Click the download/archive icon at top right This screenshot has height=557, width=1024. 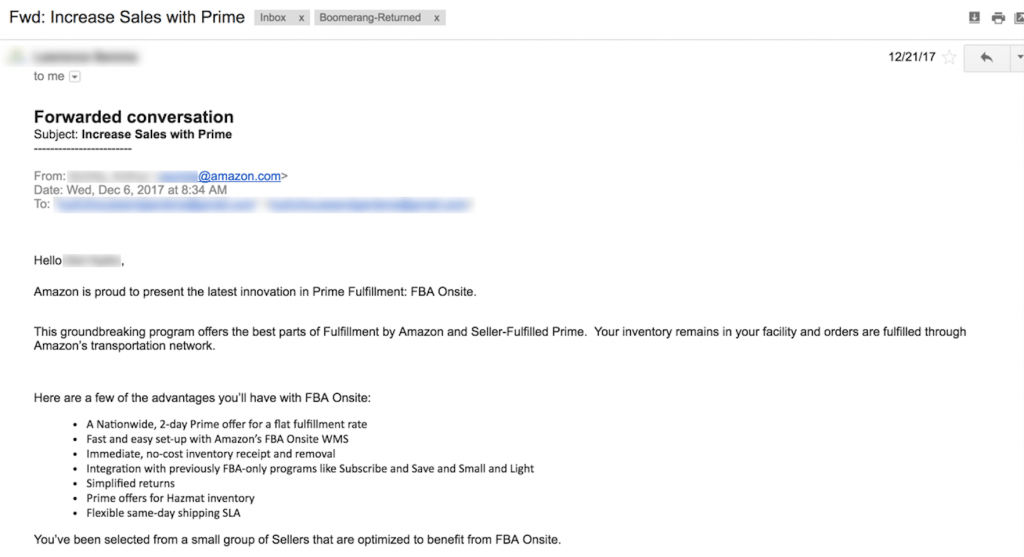point(974,18)
